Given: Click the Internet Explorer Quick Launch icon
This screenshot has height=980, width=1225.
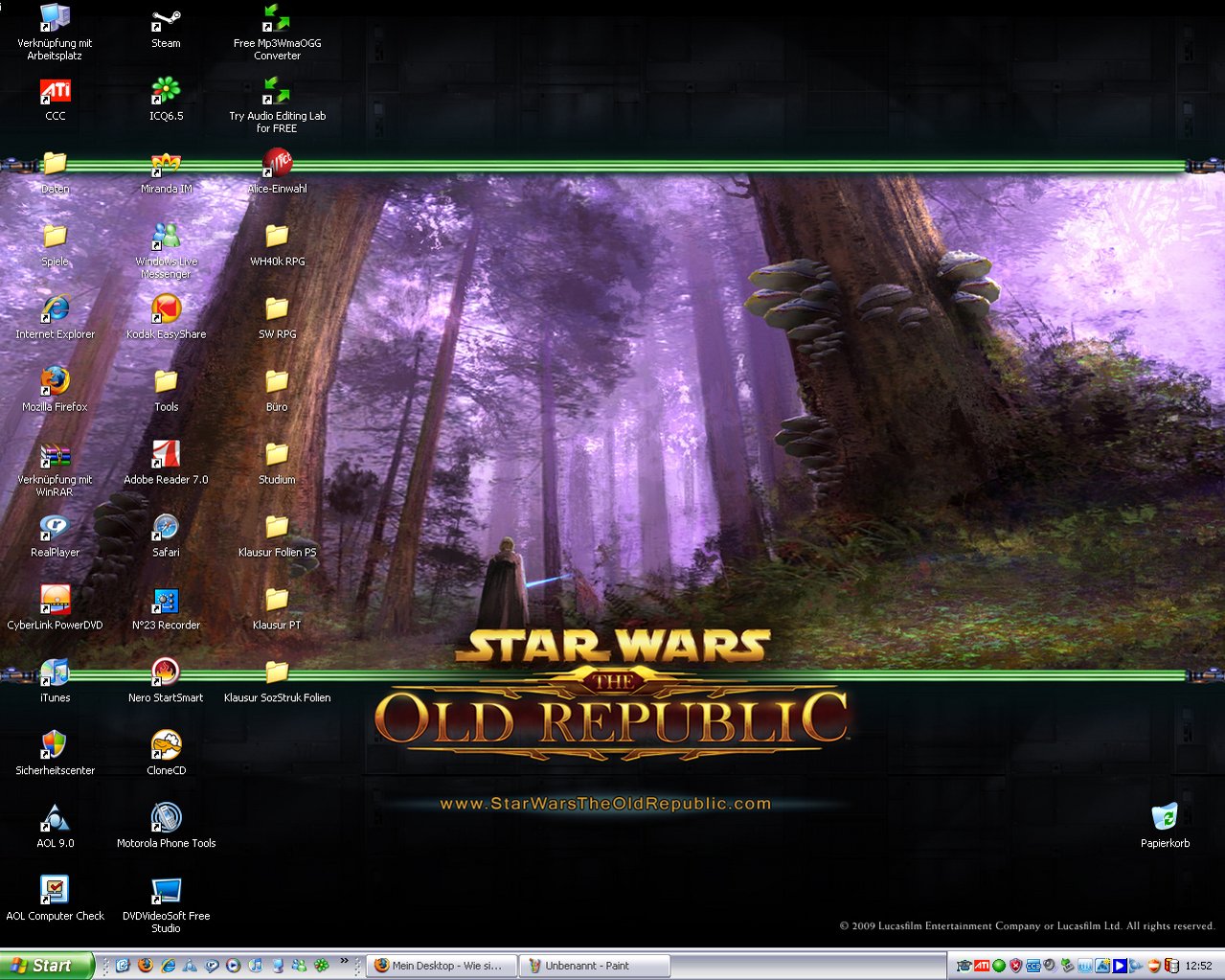Looking at the screenshot, I should click(168, 966).
